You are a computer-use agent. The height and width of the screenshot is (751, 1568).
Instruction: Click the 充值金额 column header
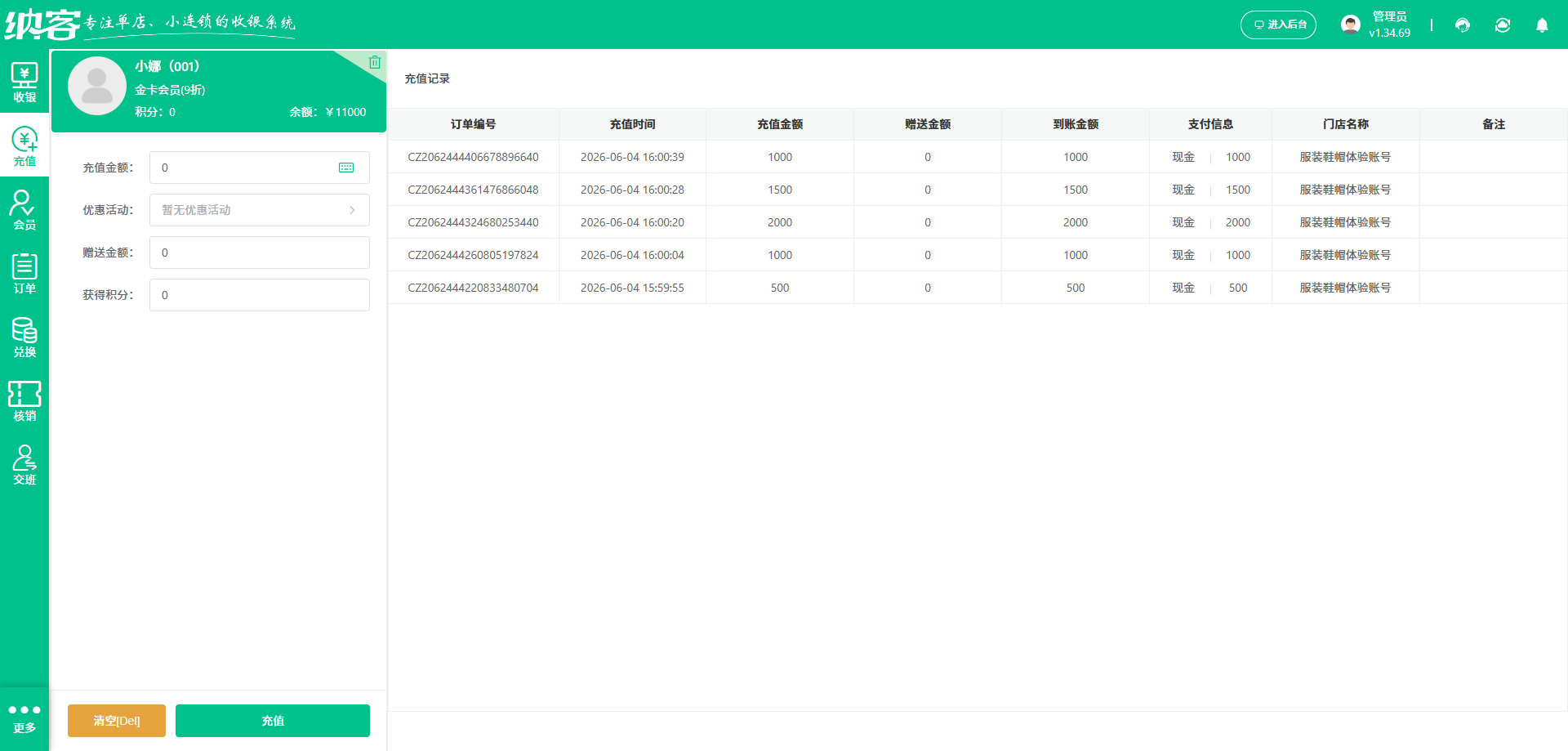pyautogui.click(x=780, y=124)
